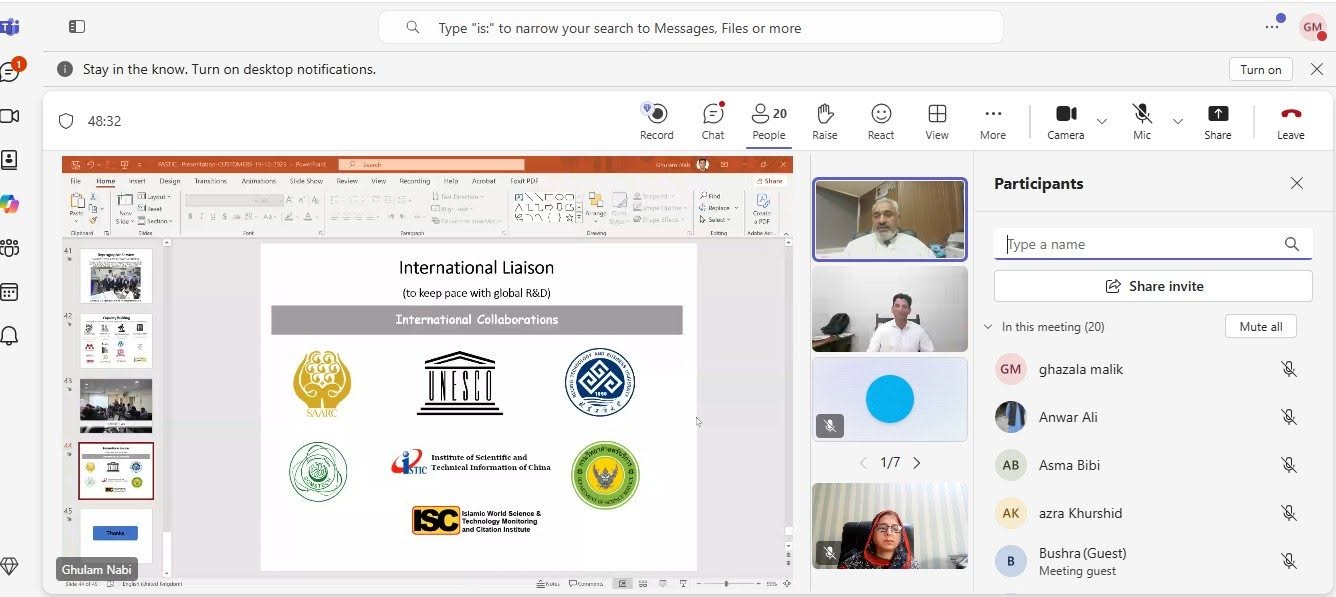
Task: Open the meeting Chat panel
Action: 713,121
